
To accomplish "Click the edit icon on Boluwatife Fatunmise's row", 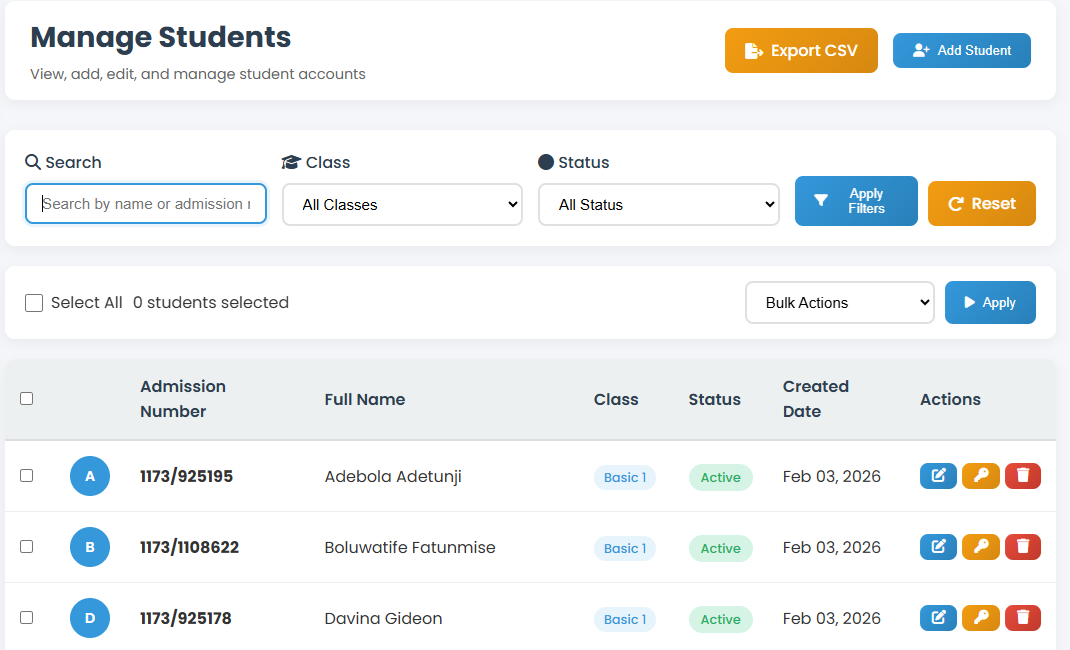I will 938,547.
